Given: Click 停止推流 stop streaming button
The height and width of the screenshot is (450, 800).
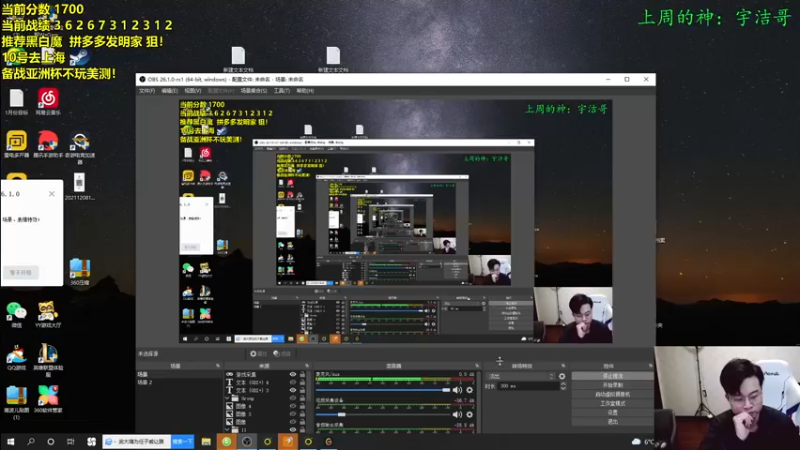Looking at the screenshot, I should tap(612, 376).
